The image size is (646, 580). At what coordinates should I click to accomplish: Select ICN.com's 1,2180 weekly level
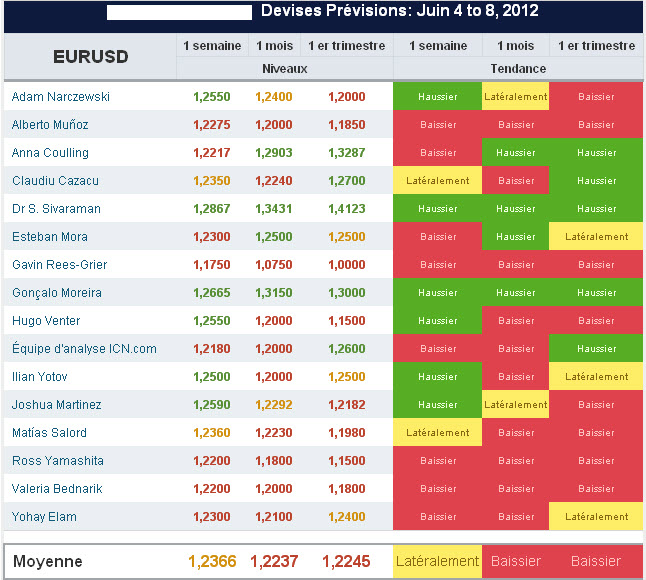click(x=212, y=349)
